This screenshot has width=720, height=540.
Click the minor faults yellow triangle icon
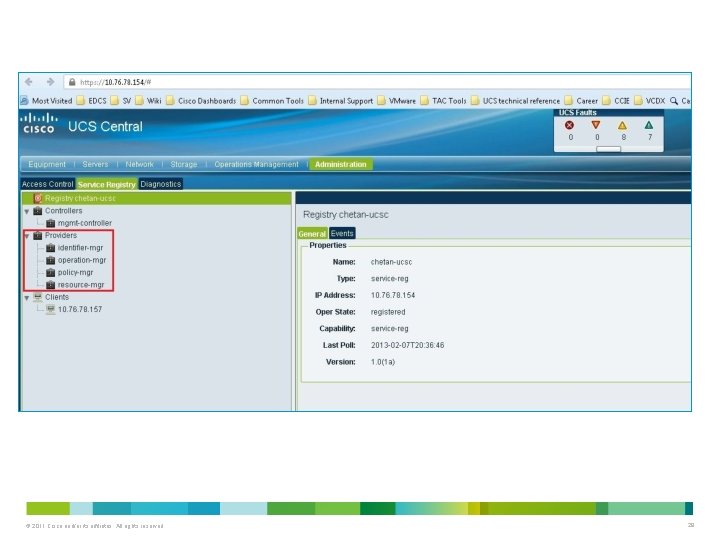(x=622, y=125)
